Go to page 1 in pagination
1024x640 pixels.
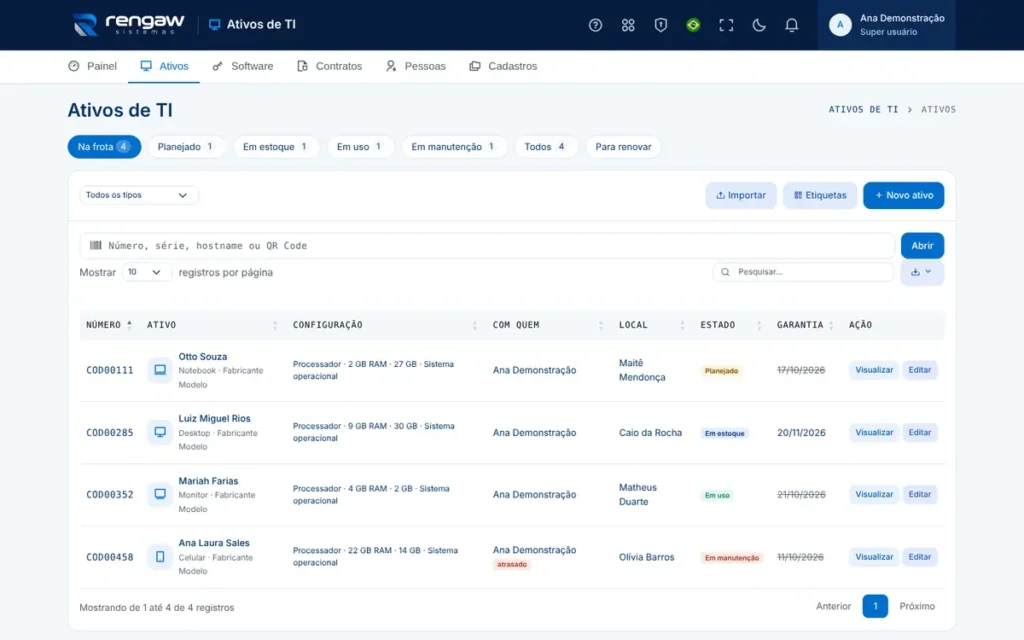(x=874, y=606)
